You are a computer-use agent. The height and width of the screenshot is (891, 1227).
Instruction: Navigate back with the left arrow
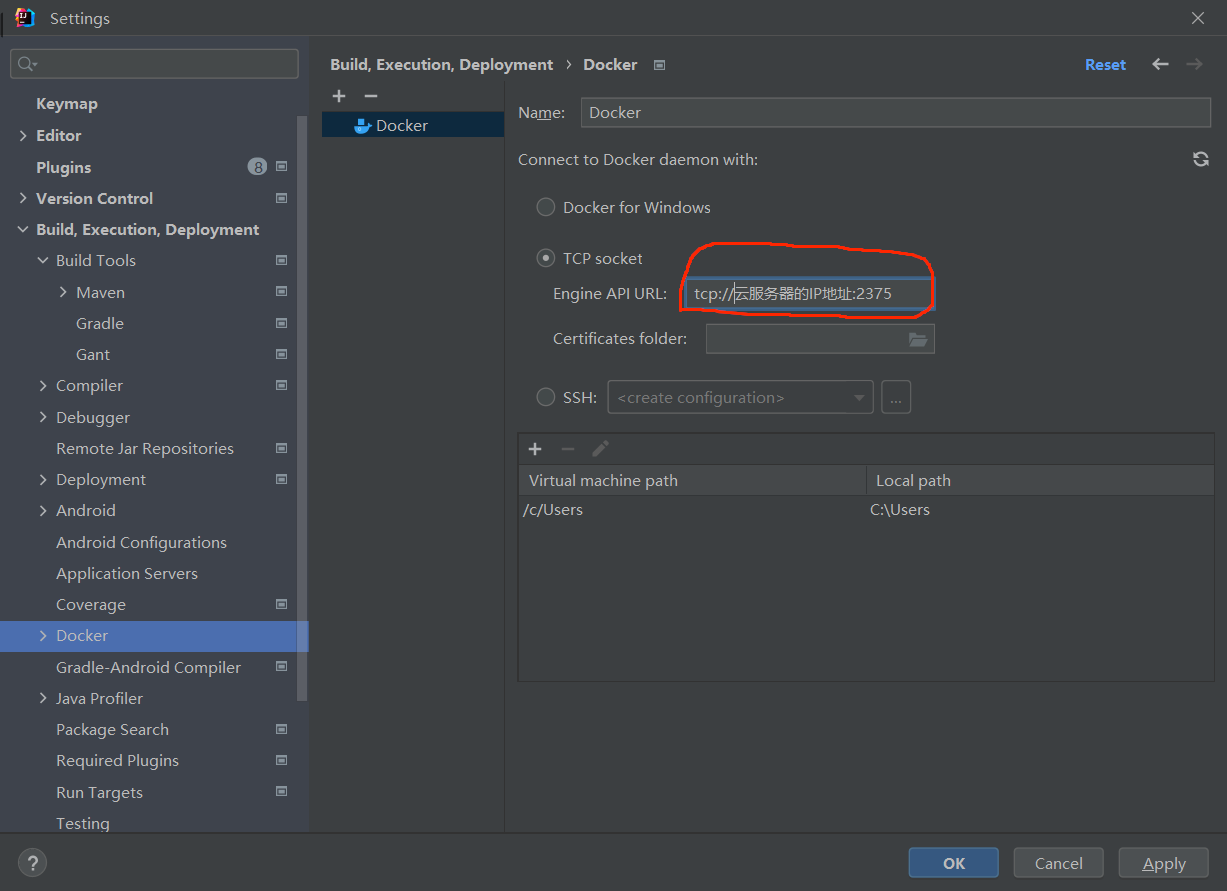pyautogui.click(x=1160, y=64)
